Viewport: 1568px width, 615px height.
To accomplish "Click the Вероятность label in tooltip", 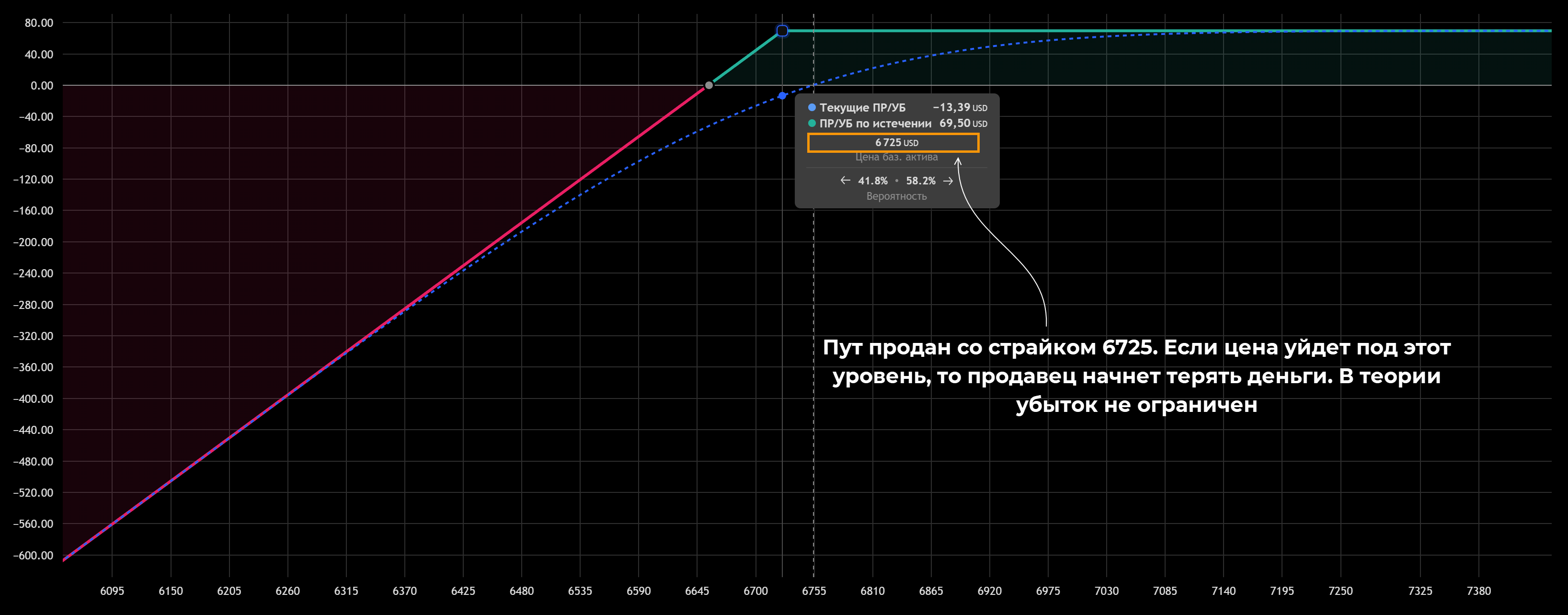I will click(x=896, y=196).
